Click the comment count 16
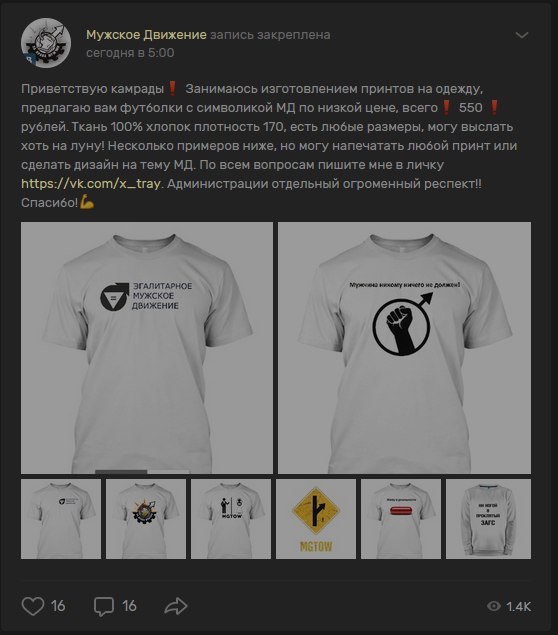 [129, 606]
